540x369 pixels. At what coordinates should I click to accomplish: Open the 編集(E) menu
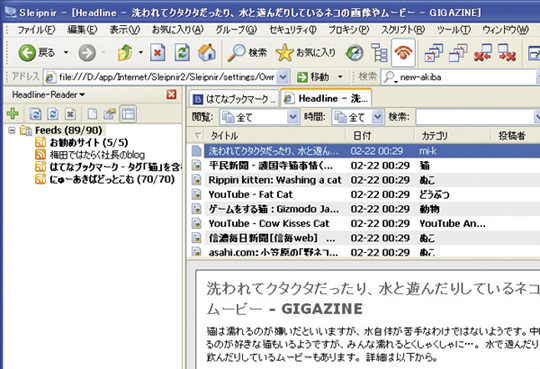pyautogui.click(x=82, y=30)
